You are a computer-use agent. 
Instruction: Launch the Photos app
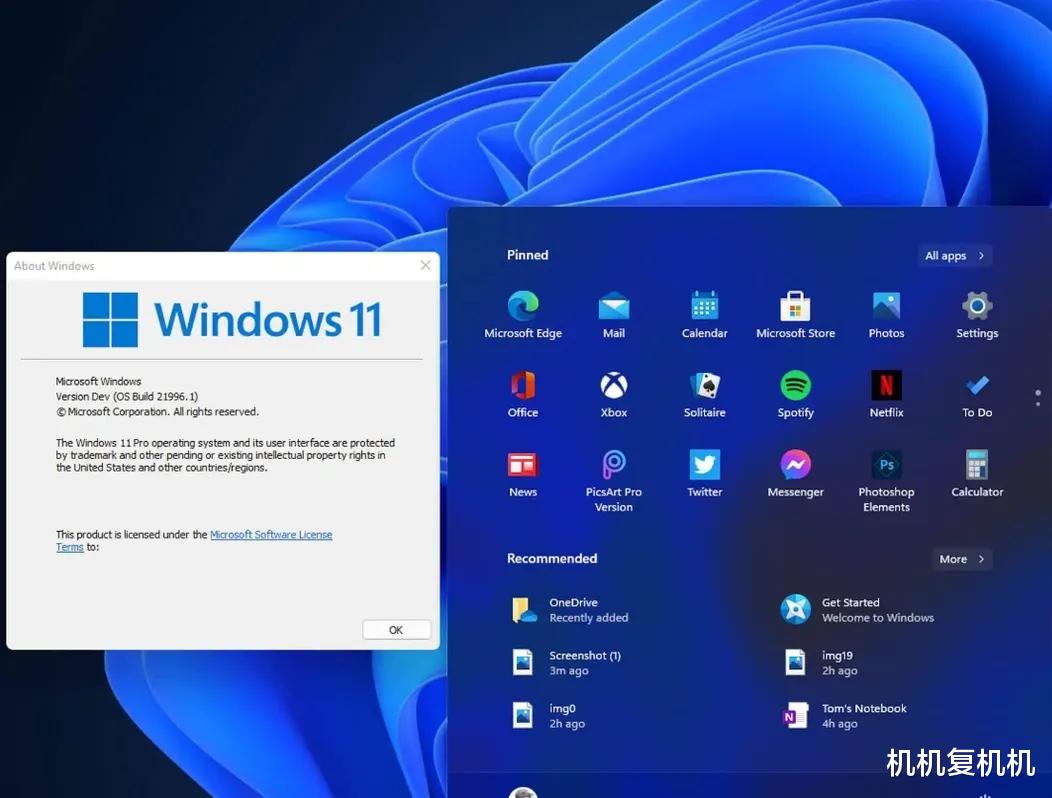tap(886, 314)
